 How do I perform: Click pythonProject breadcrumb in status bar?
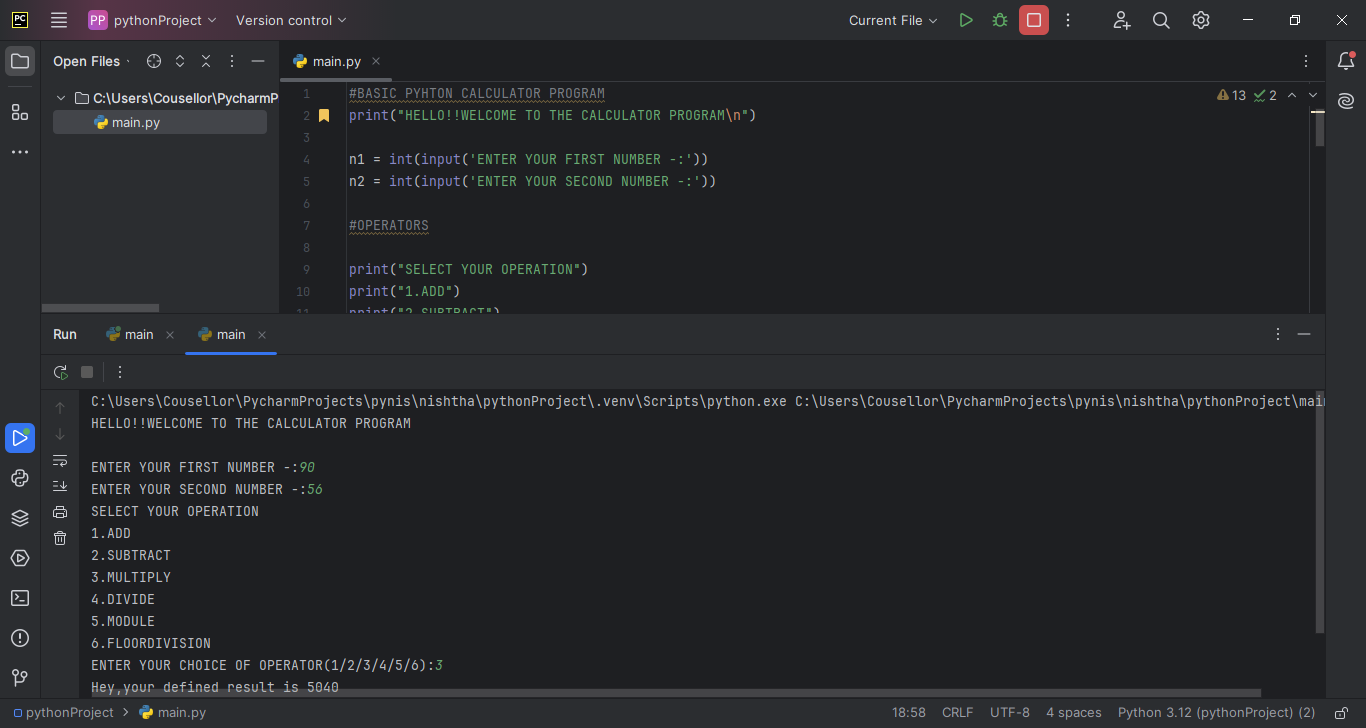coord(64,713)
